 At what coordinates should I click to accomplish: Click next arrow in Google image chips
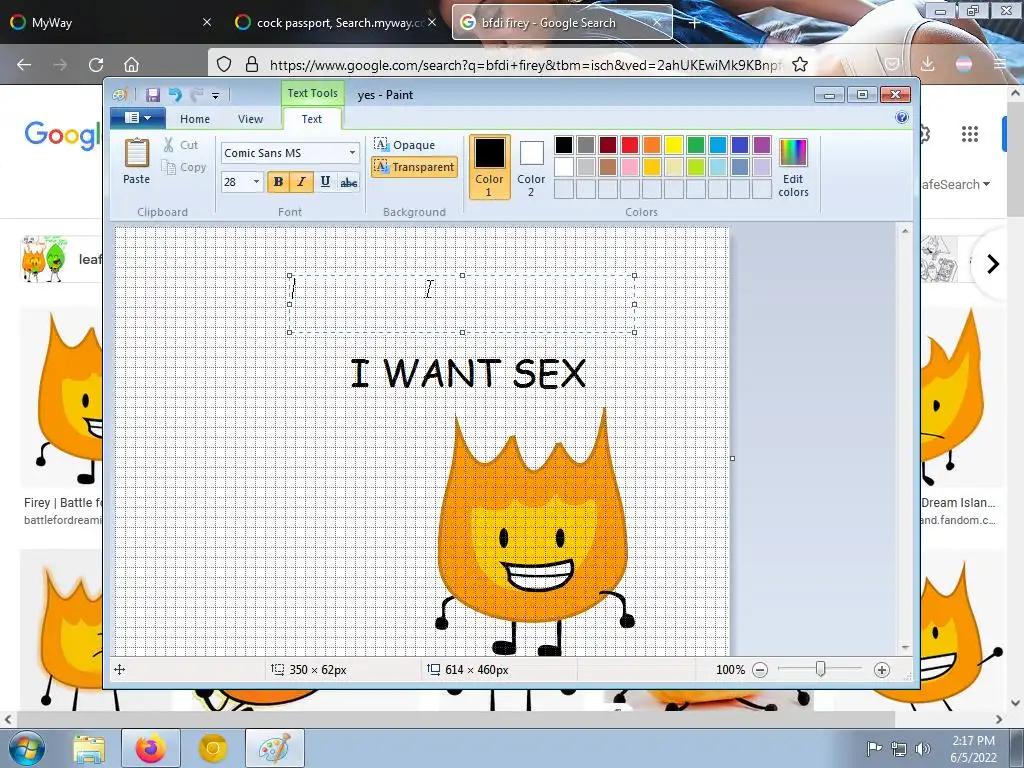993,264
